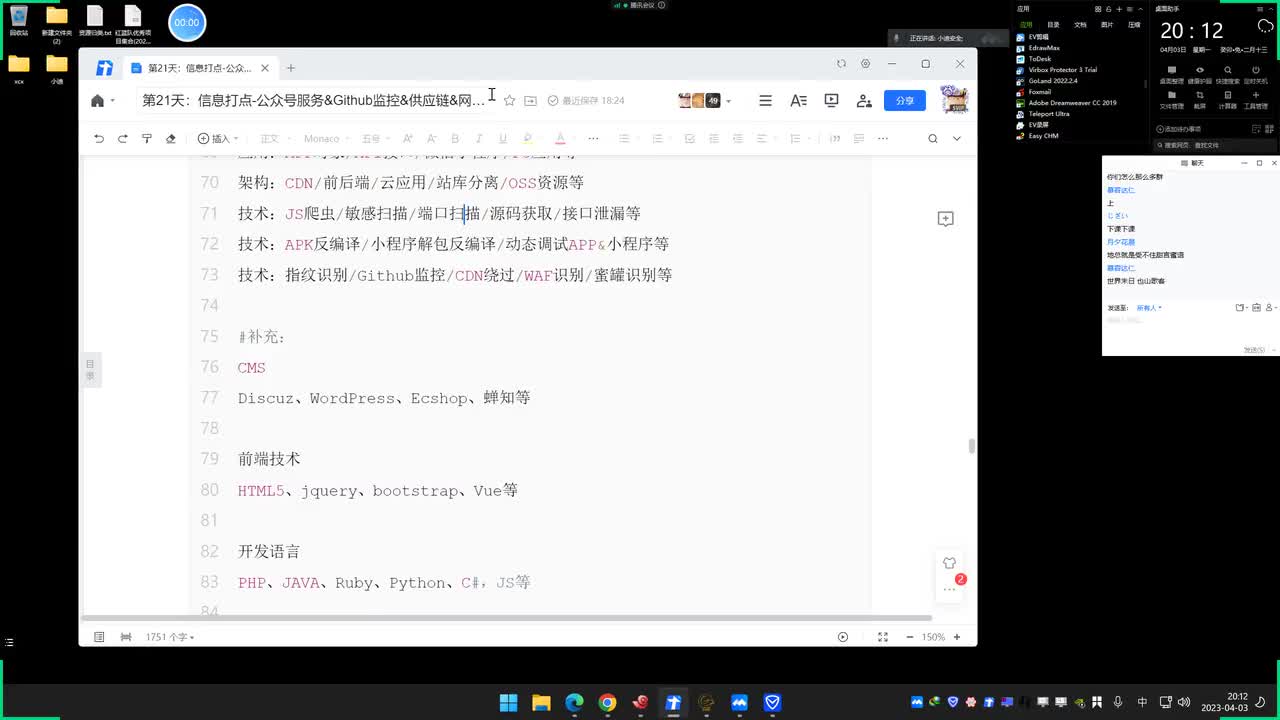Click the move-to-folder icon beside title
The image size is (1280, 720).
pyautogui.click(x=530, y=101)
